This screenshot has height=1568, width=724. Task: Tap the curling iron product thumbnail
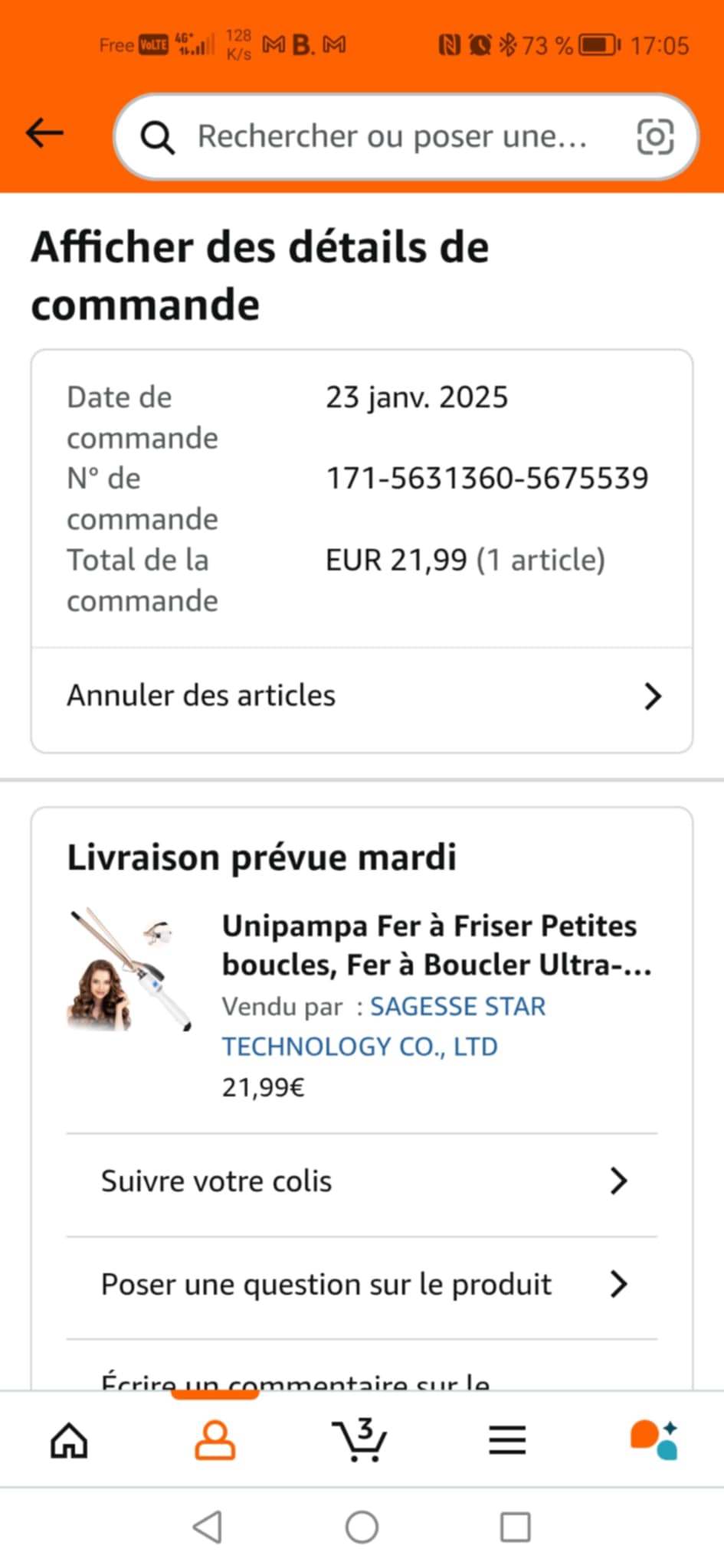click(x=129, y=970)
